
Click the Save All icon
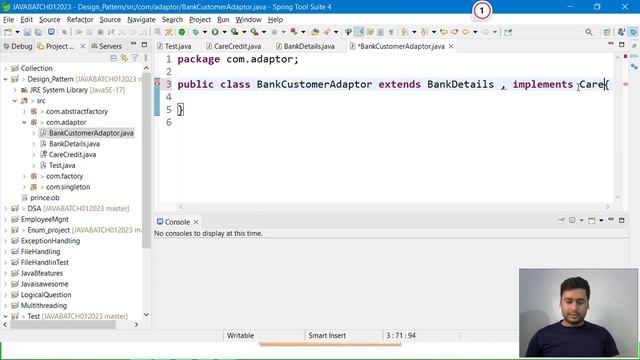click(x=38, y=32)
